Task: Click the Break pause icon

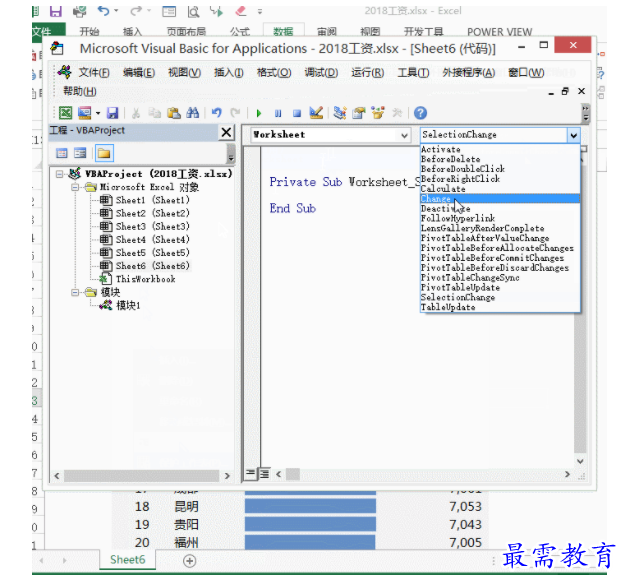Action: coord(278,113)
